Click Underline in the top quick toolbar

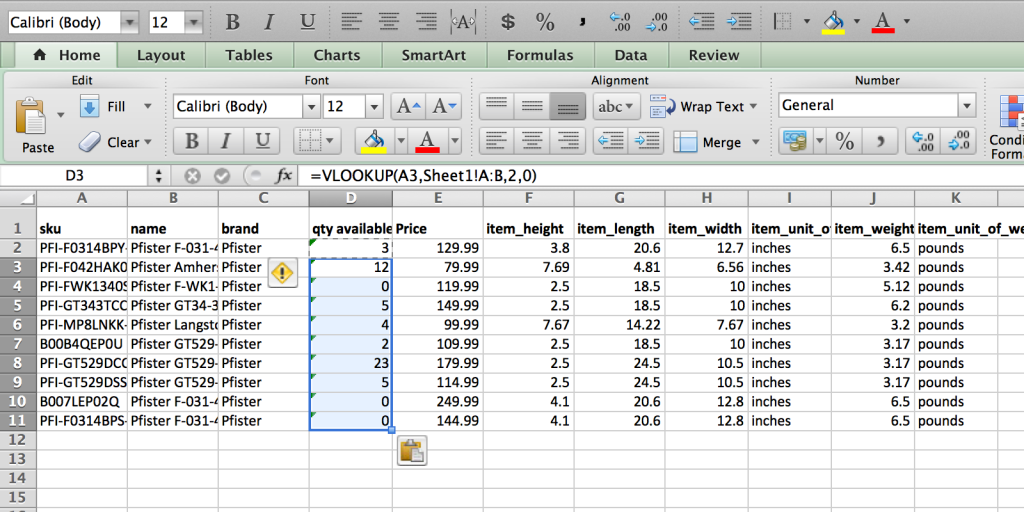308,22
